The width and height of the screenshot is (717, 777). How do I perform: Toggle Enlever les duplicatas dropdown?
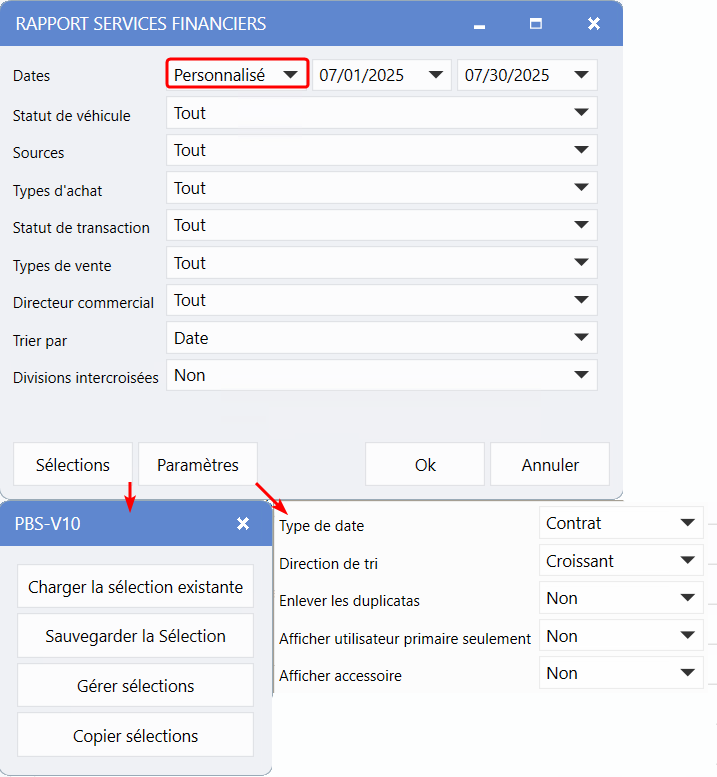pyautogui.click(x=620, y=598)
